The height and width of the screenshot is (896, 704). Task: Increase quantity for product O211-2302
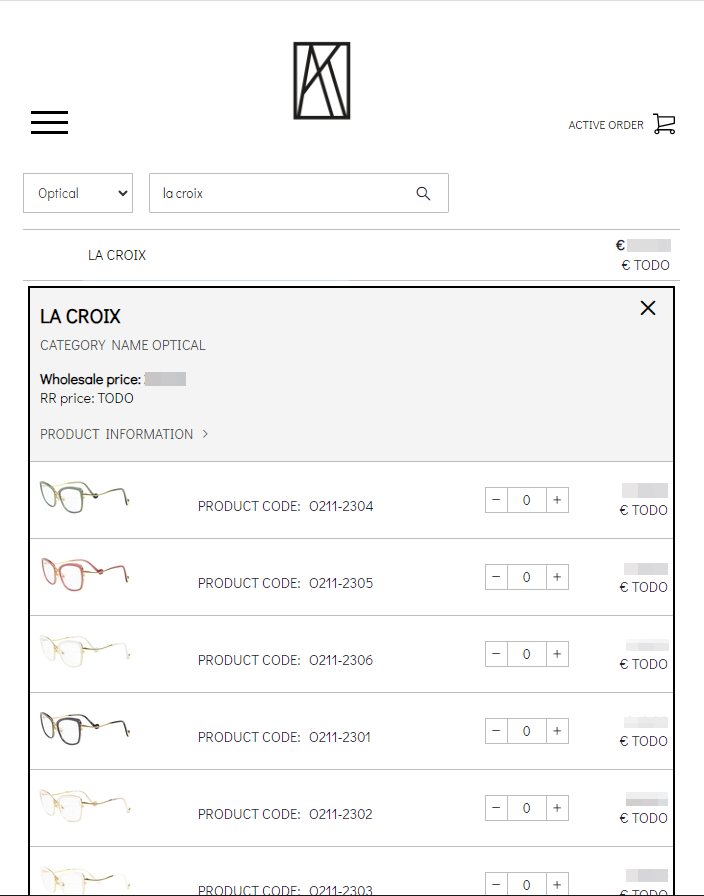coord(557,808)
